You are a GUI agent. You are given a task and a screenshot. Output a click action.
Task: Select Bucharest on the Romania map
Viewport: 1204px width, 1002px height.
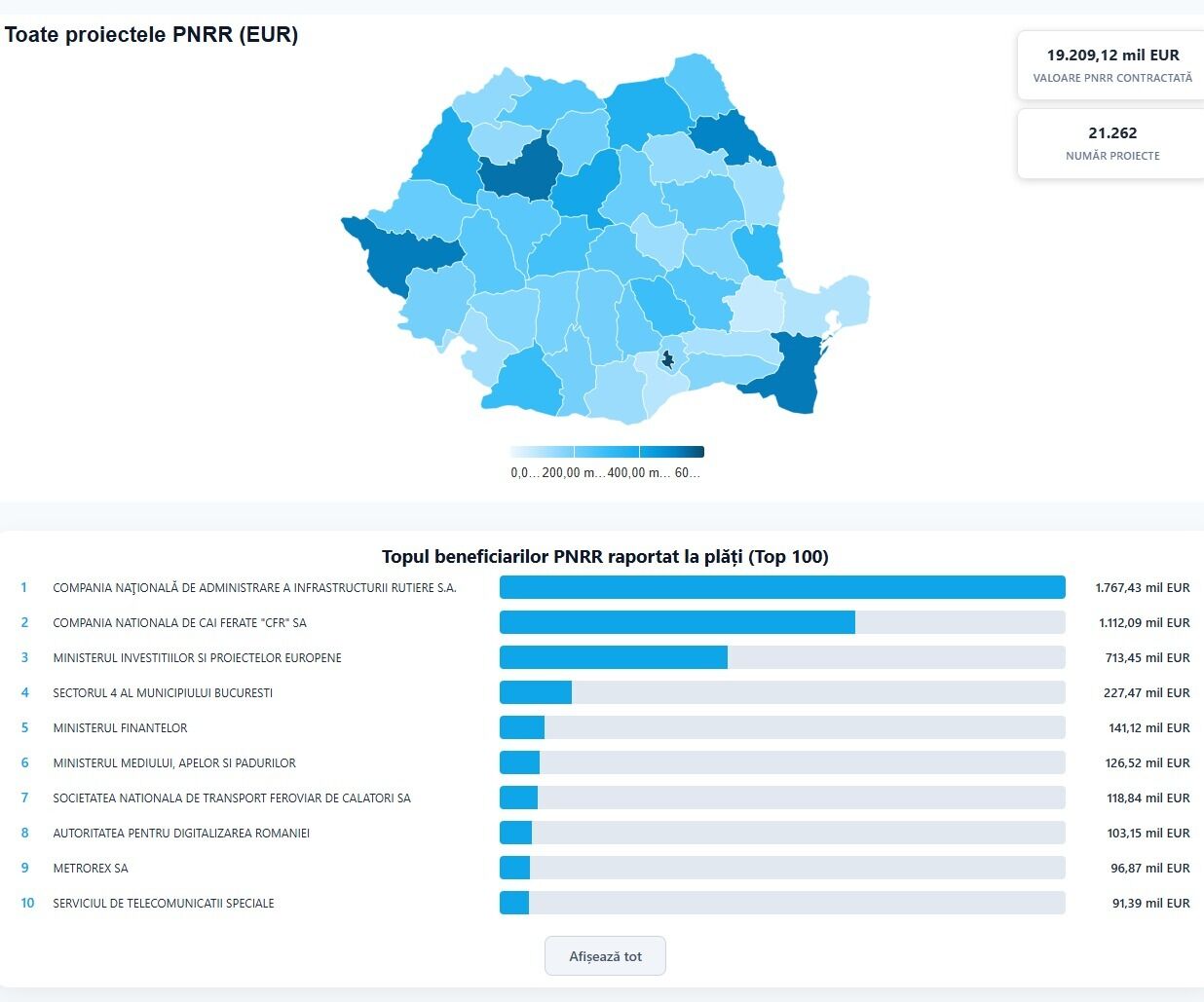coord(667,359)
